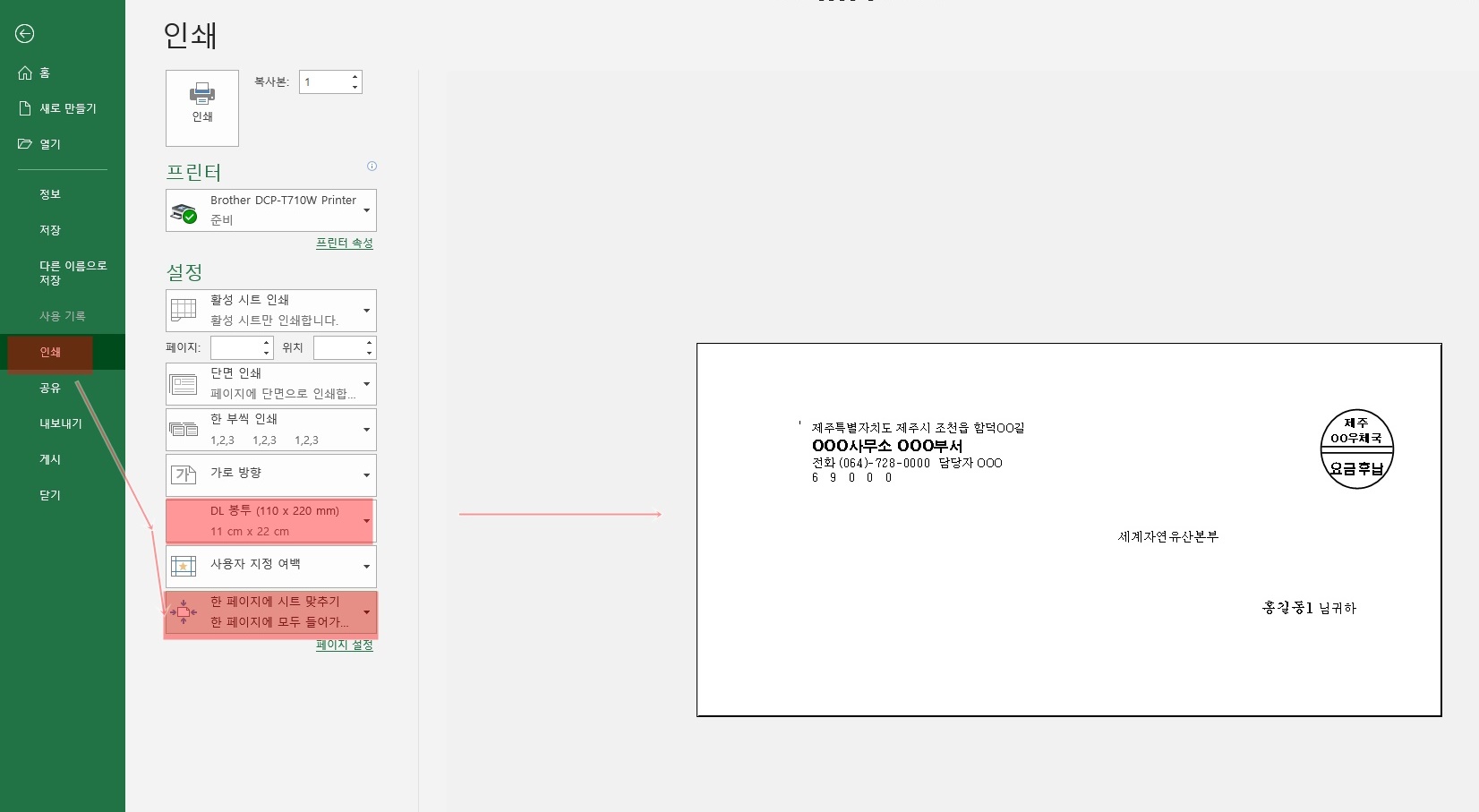Choose 다른 이름으로 저장
The width and height of the screenshot is (1479, 812).
73,273
